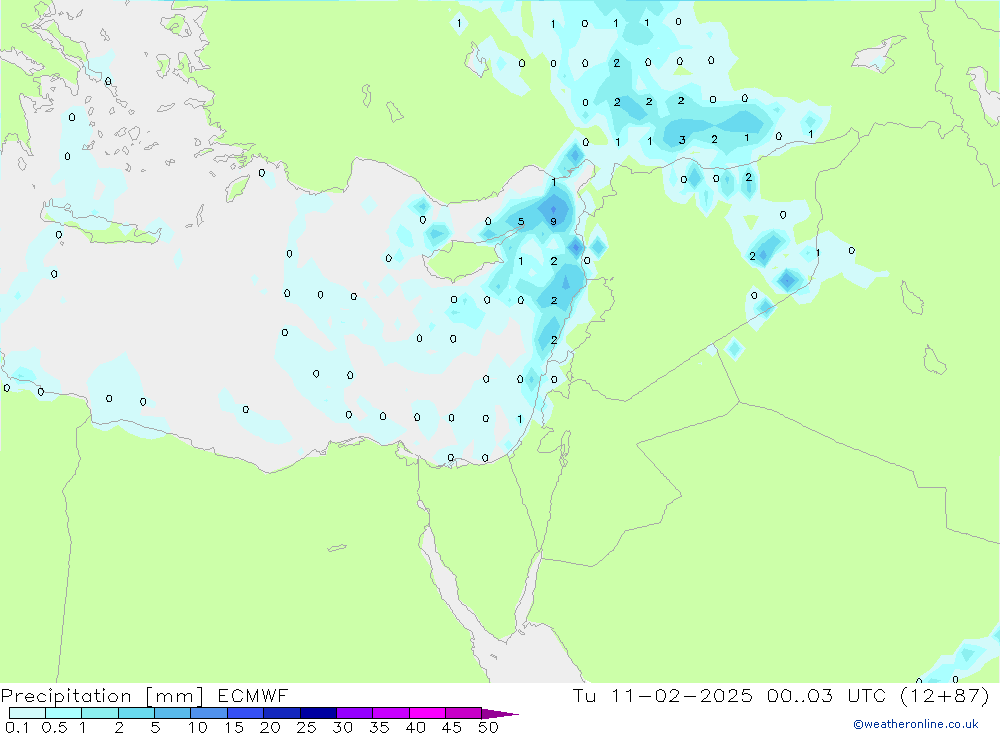Viewport: 1000px width, 733px height.
Task: Click the '35' legend scale label
Action: pyautogui.click(x=379, y=727)
